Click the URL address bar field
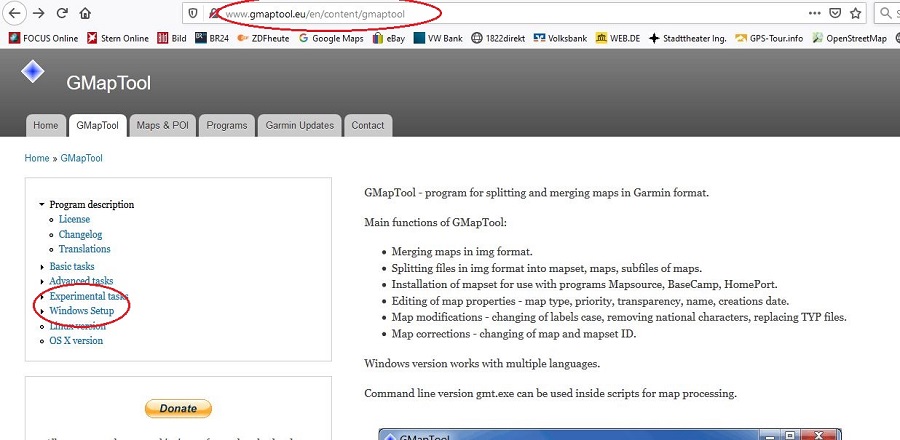The height and width of the screenshot is (440, 900). coord(500,14)
